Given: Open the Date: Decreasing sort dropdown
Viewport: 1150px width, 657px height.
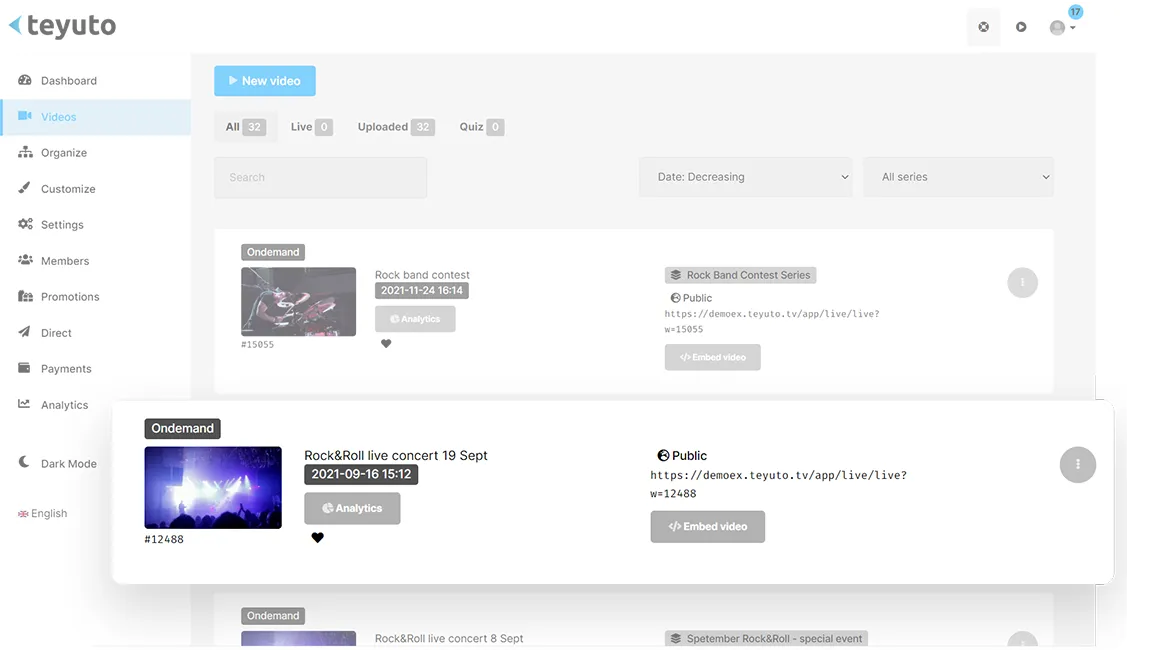Looking at the screenshot, I should (x=745, y=176).
